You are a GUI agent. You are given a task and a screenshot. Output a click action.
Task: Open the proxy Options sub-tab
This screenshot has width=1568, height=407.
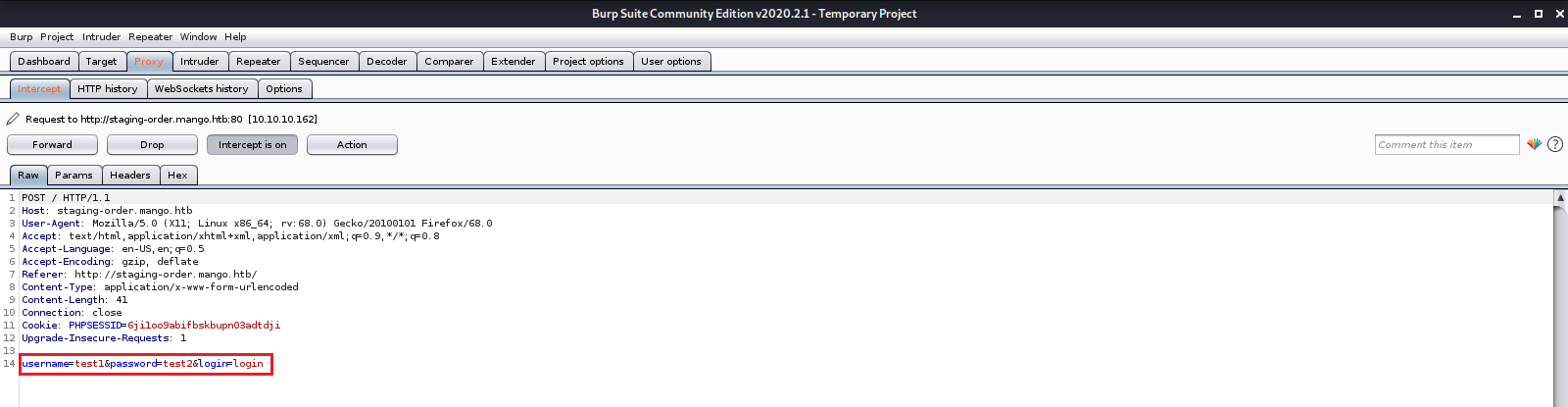coord(284,88)
